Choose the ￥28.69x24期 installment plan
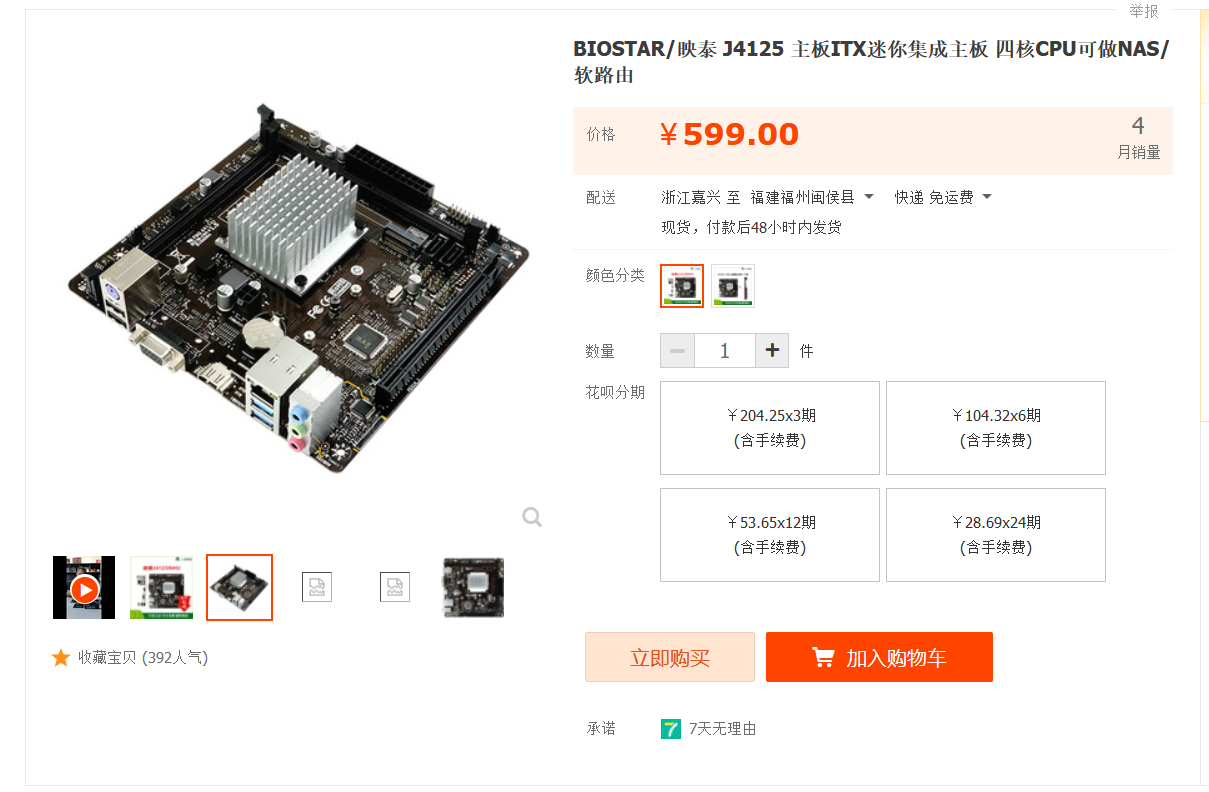Viewport: 1209px width, 792px height. coord(996,535)
